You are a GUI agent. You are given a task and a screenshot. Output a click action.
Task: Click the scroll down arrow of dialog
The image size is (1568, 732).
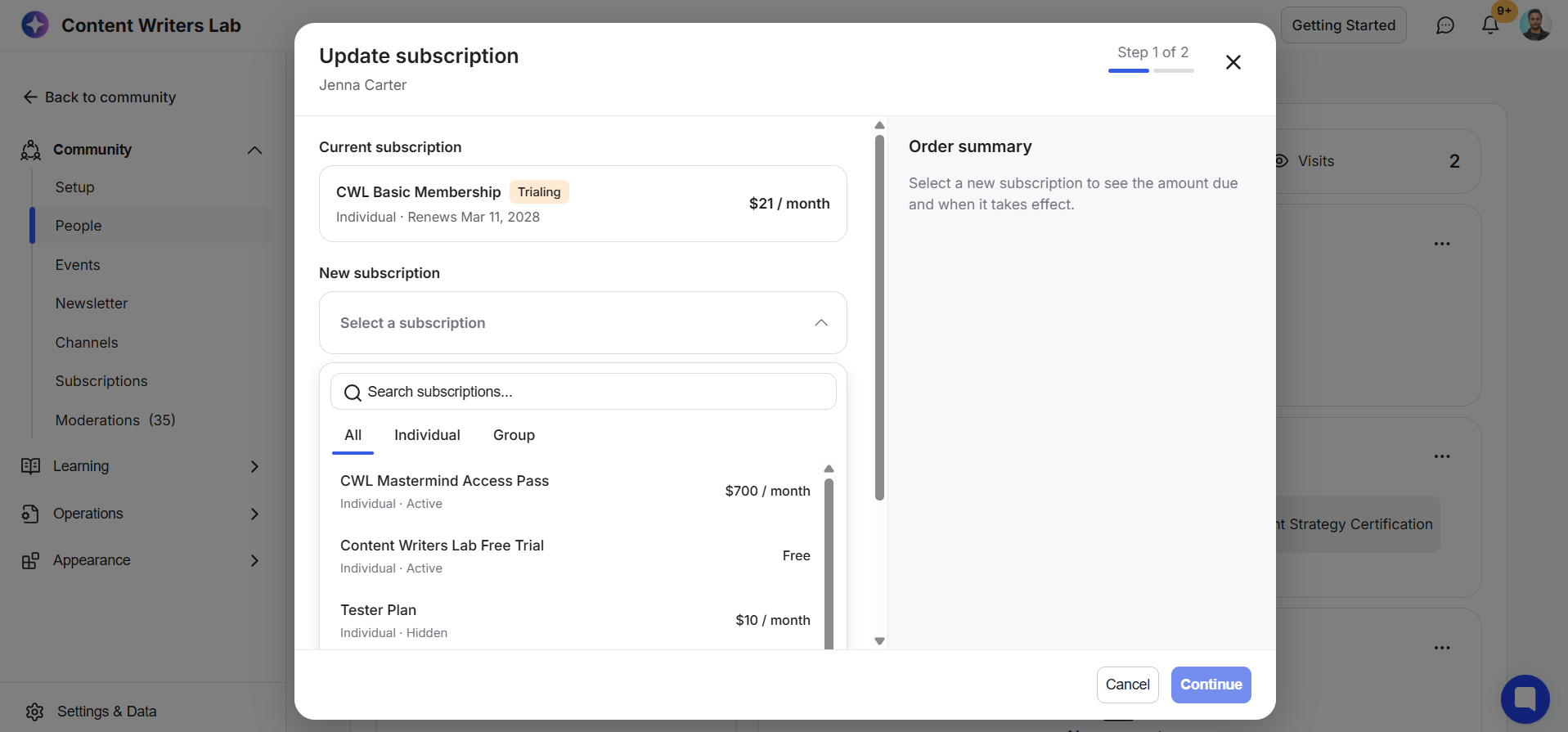click(x=879, y=641)
